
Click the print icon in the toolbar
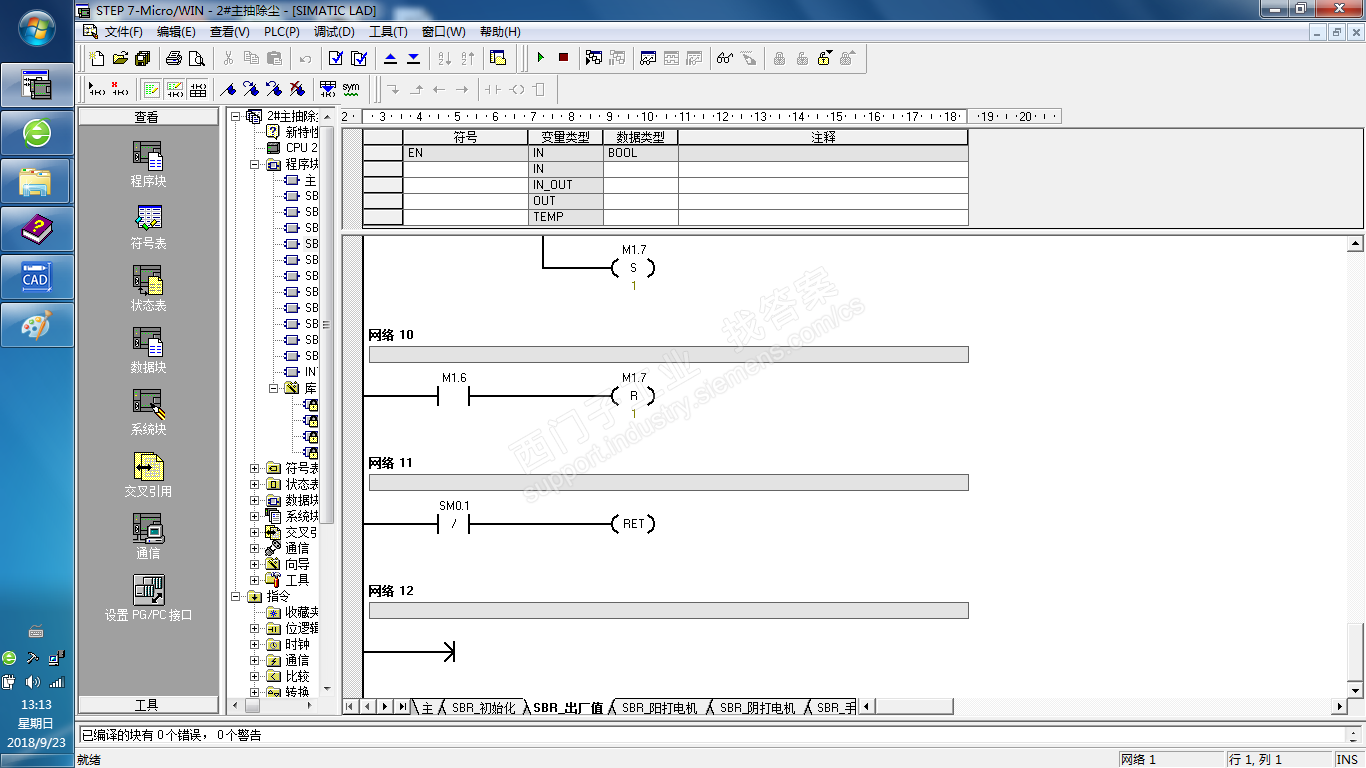pyautogui.click(x=174, y=58)
